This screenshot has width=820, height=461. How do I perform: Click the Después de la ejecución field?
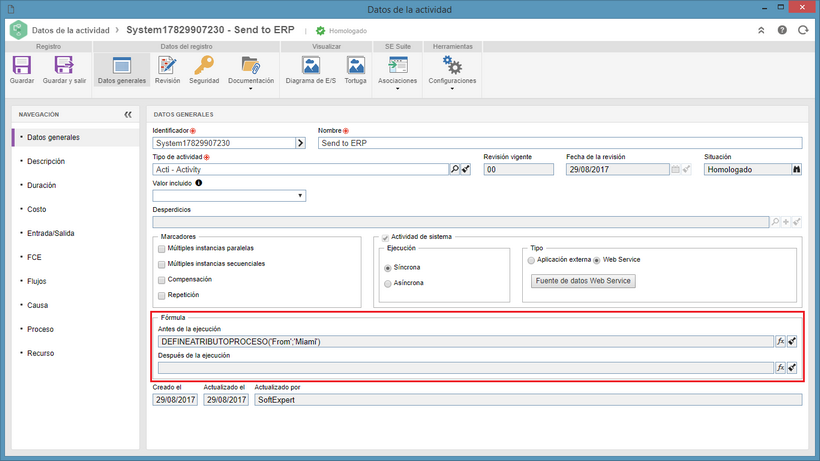point(466,367)
